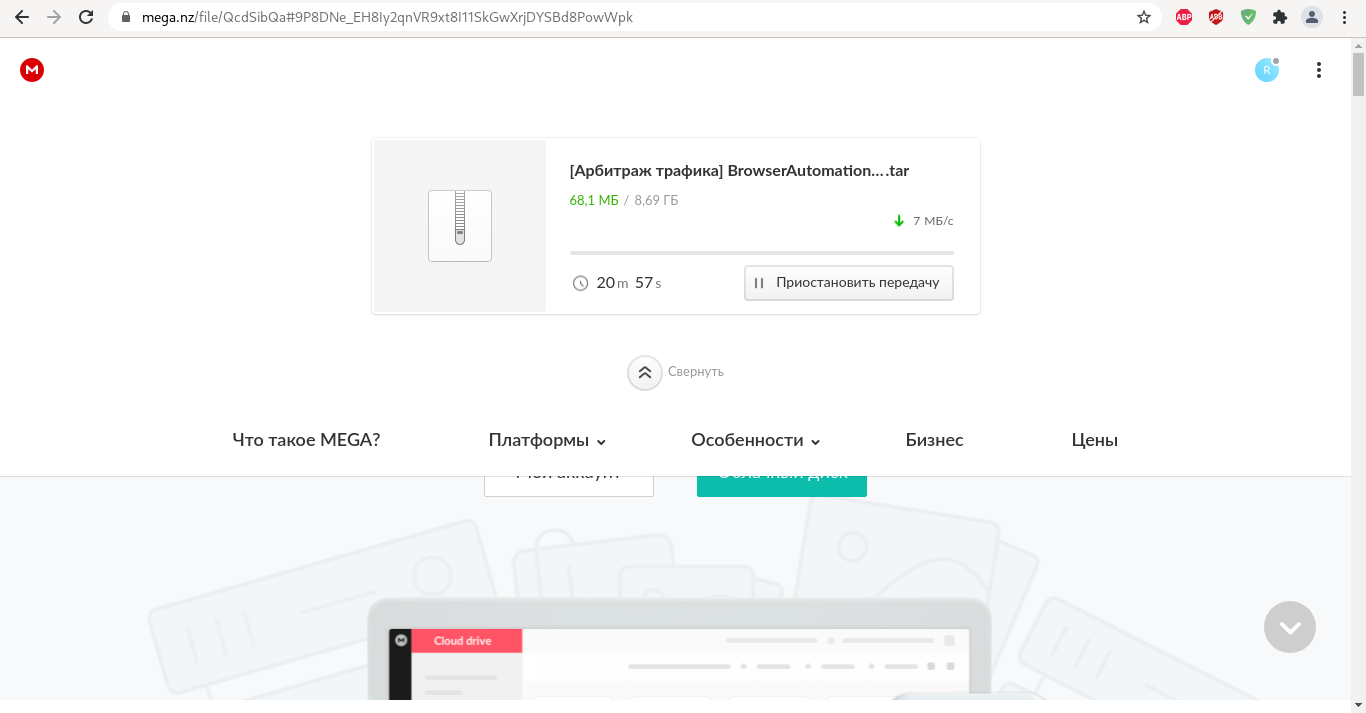Expand the Платформы dropdown menu
Viewport: 1366px width, 713px height.
coord(547,440)
